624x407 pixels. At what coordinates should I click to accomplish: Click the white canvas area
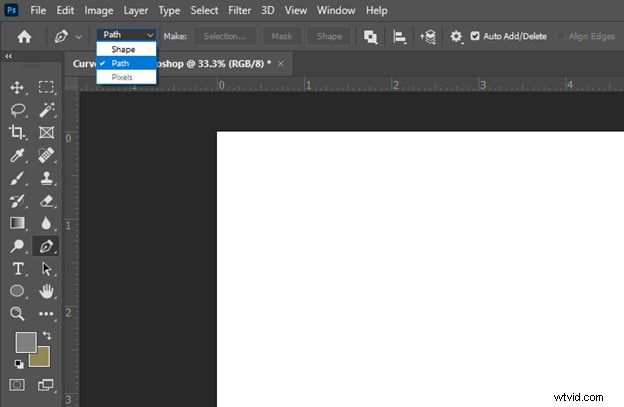tap(420, 269)
